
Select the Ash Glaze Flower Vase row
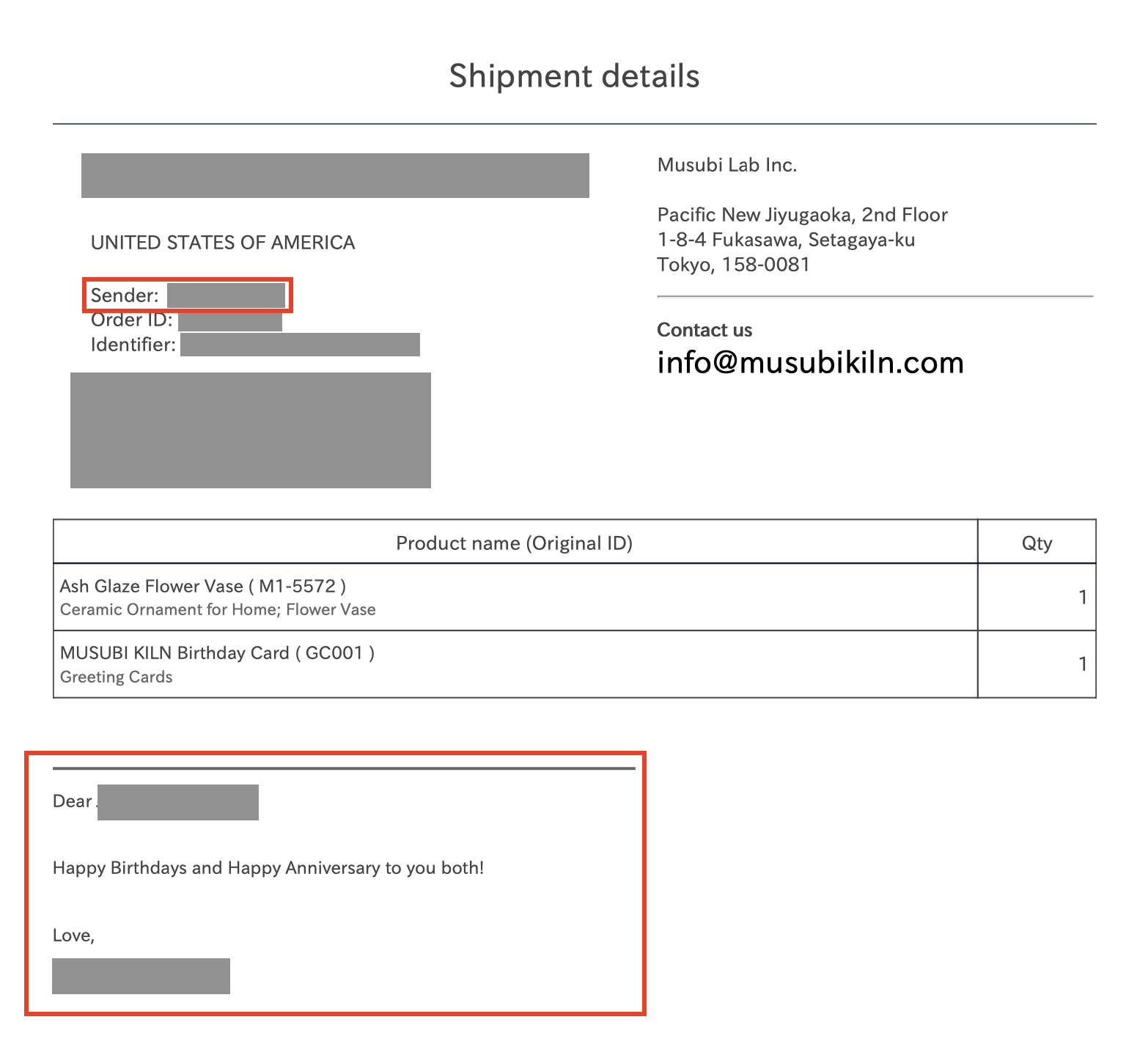[575, 597]
